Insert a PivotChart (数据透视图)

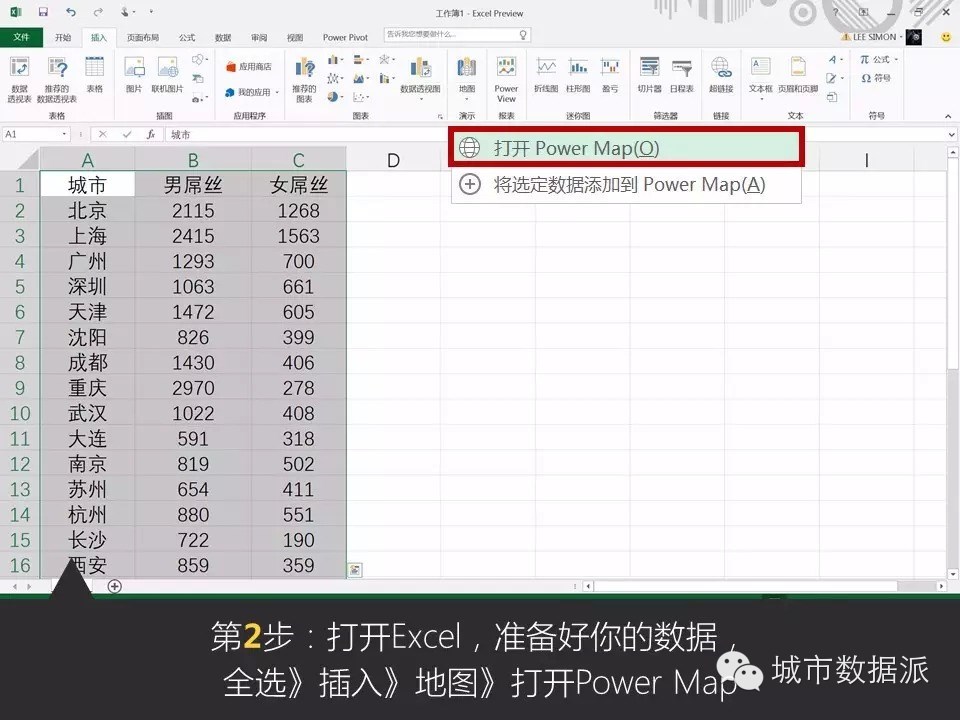point(420,77)
